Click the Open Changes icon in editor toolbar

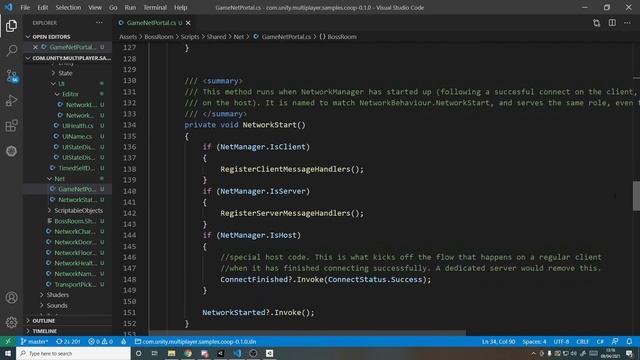pos(596,23)
